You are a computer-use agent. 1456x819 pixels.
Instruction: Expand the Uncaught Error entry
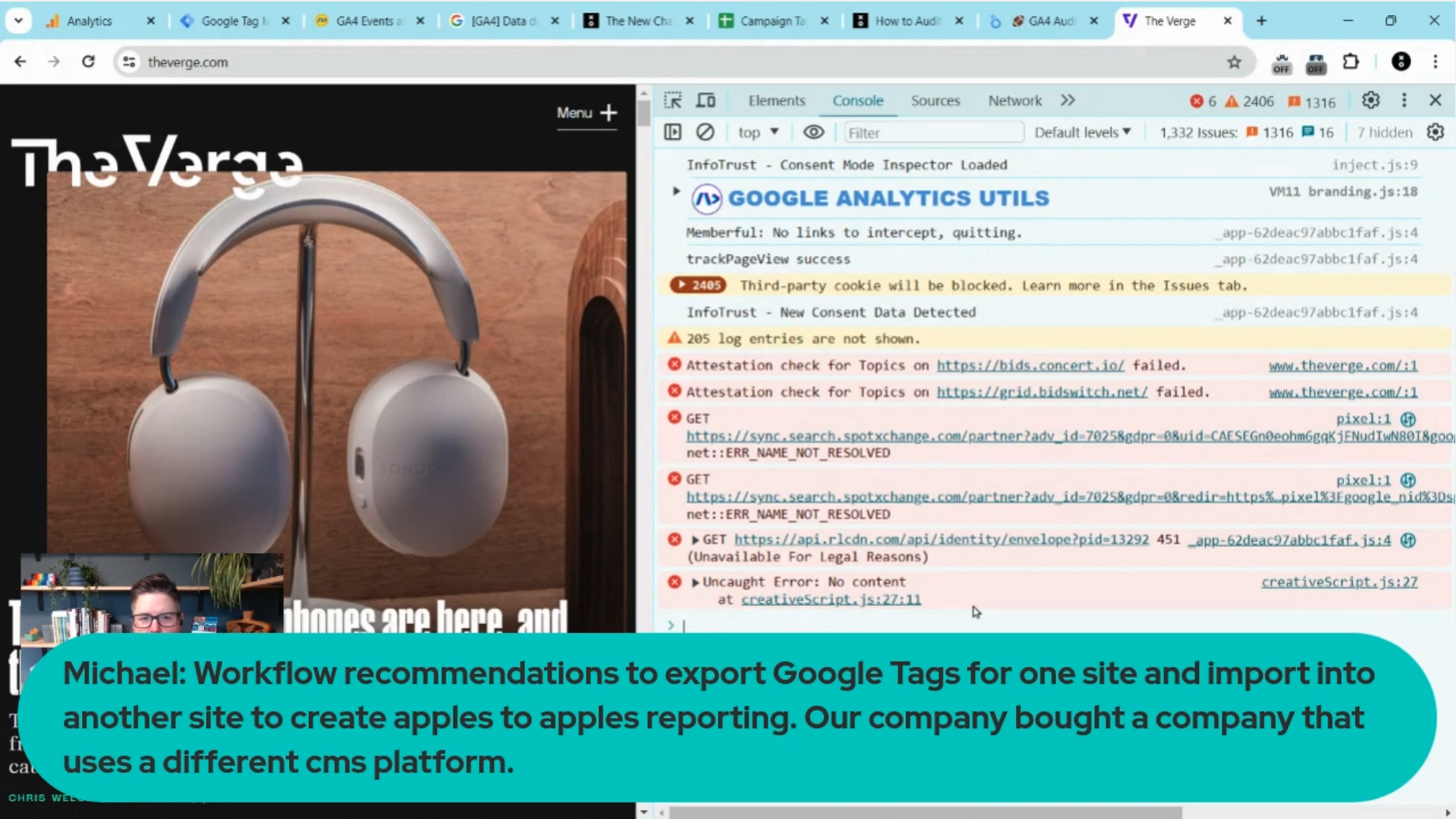click(695, 582)
